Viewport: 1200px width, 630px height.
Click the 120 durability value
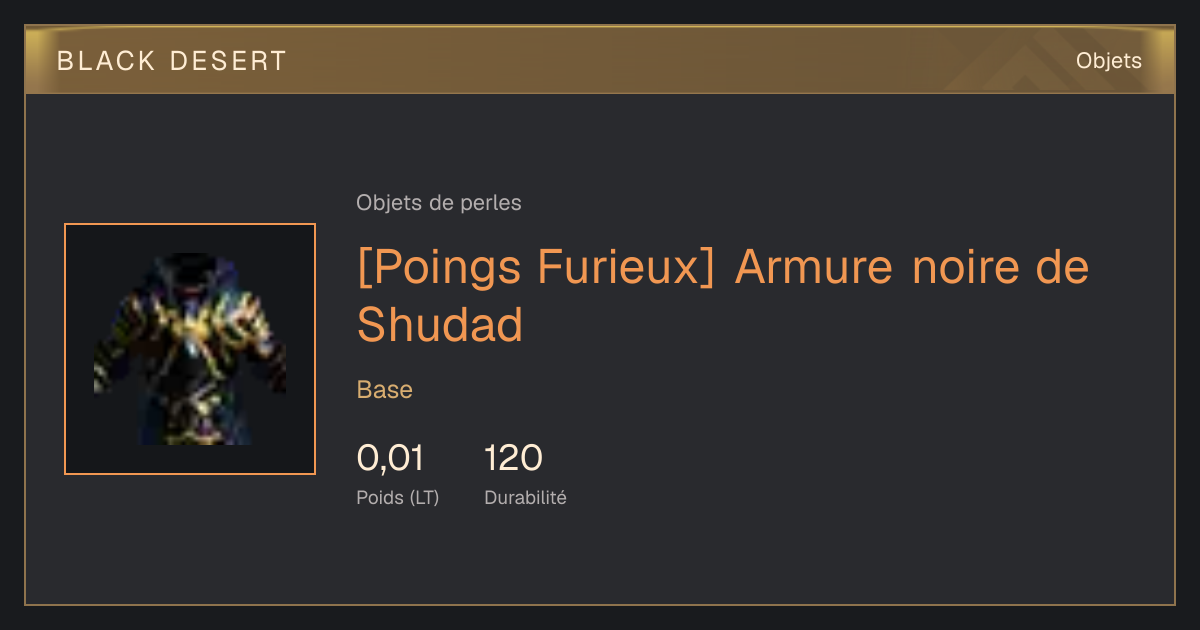pos(513,458)
